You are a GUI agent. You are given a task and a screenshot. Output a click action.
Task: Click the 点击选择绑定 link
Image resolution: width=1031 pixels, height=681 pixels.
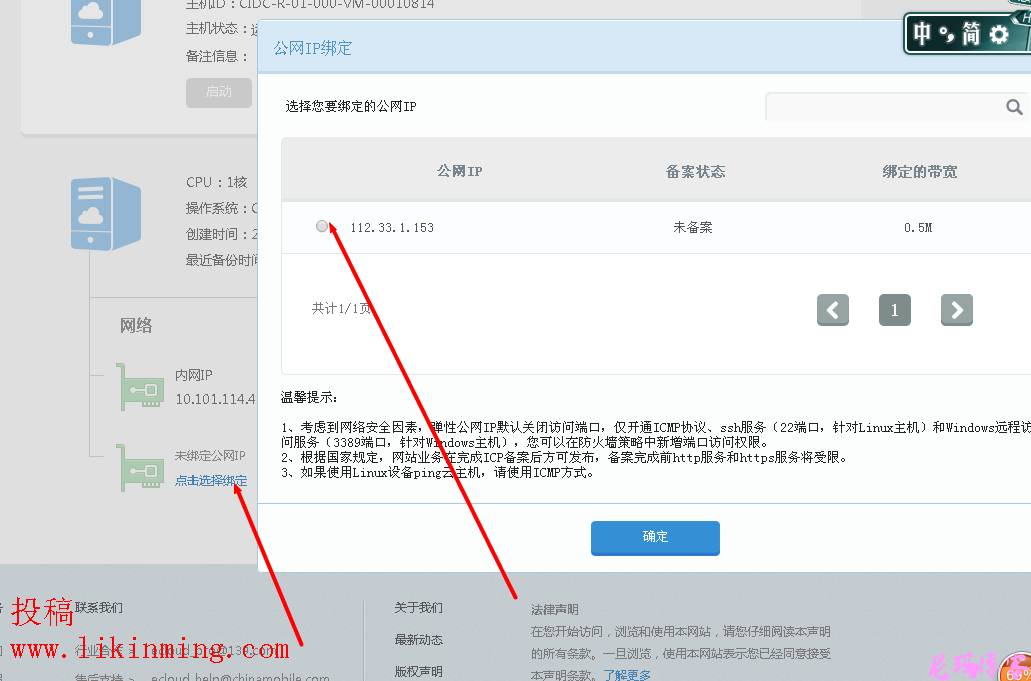coord(213,481)
